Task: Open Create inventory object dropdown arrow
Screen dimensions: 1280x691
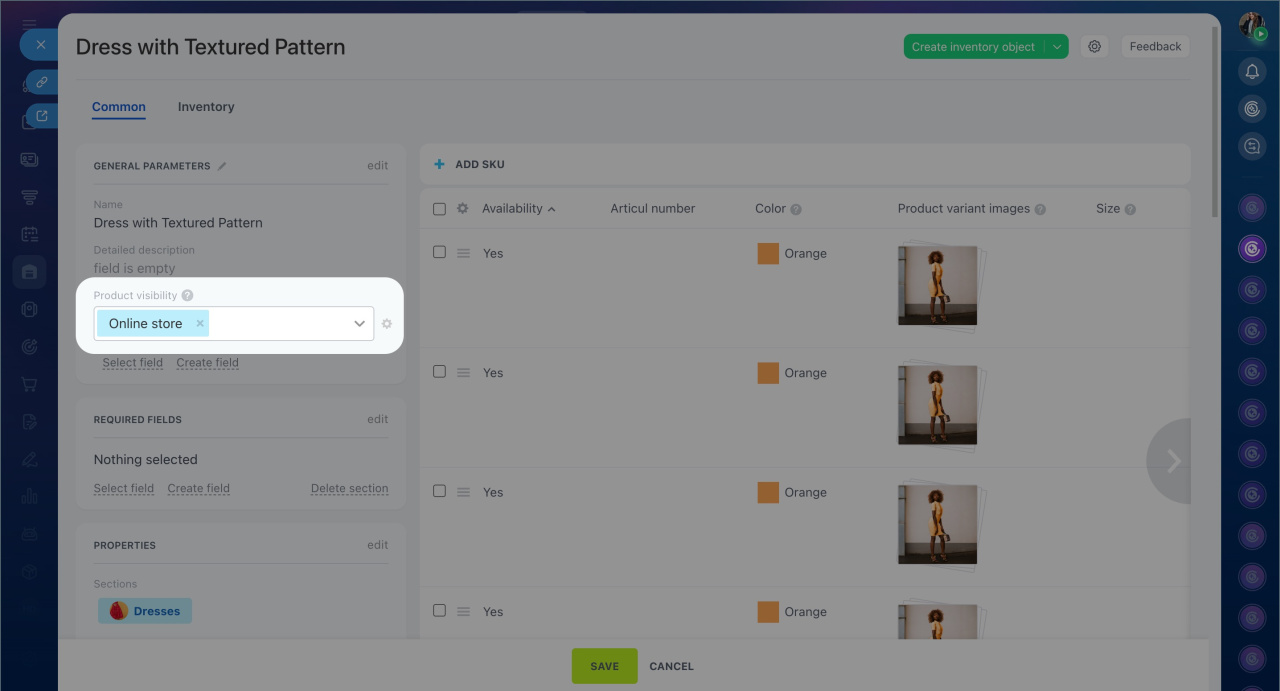Action: tap(1057, 47)
